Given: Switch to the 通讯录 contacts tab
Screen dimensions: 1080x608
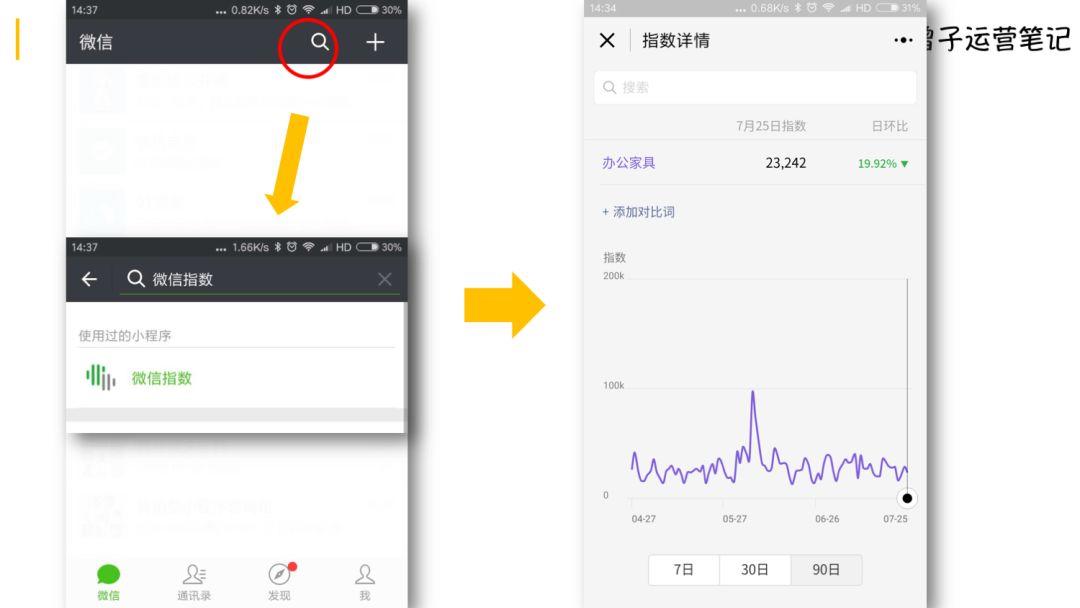Looking at the screenshot, I should (194, 582).
